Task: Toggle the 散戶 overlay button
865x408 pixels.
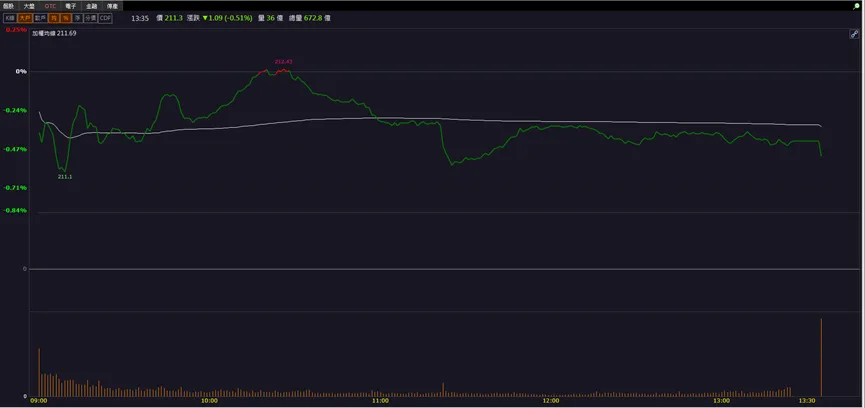Action: click(40, 18)
